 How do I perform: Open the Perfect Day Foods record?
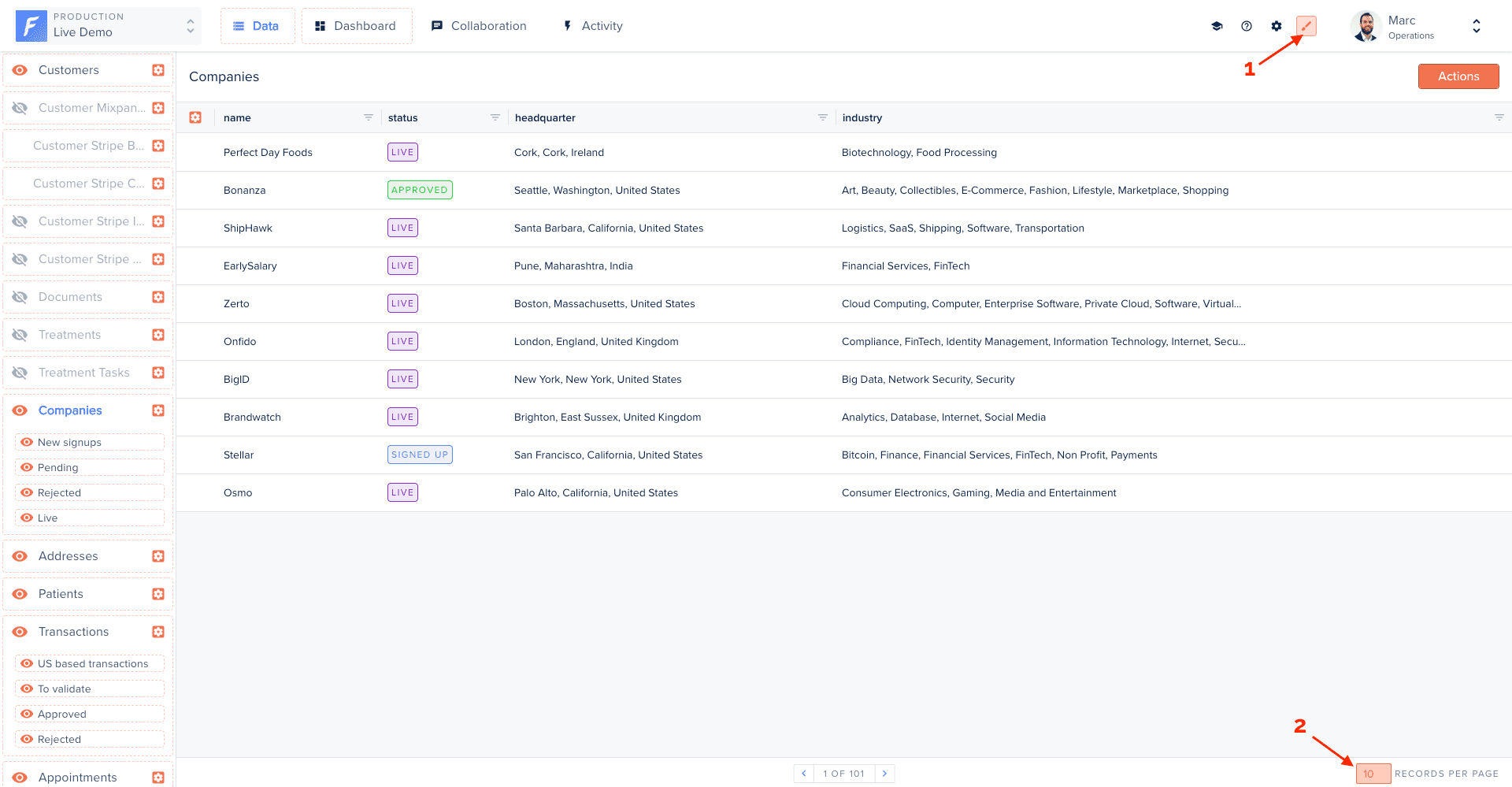pos(843,152)
